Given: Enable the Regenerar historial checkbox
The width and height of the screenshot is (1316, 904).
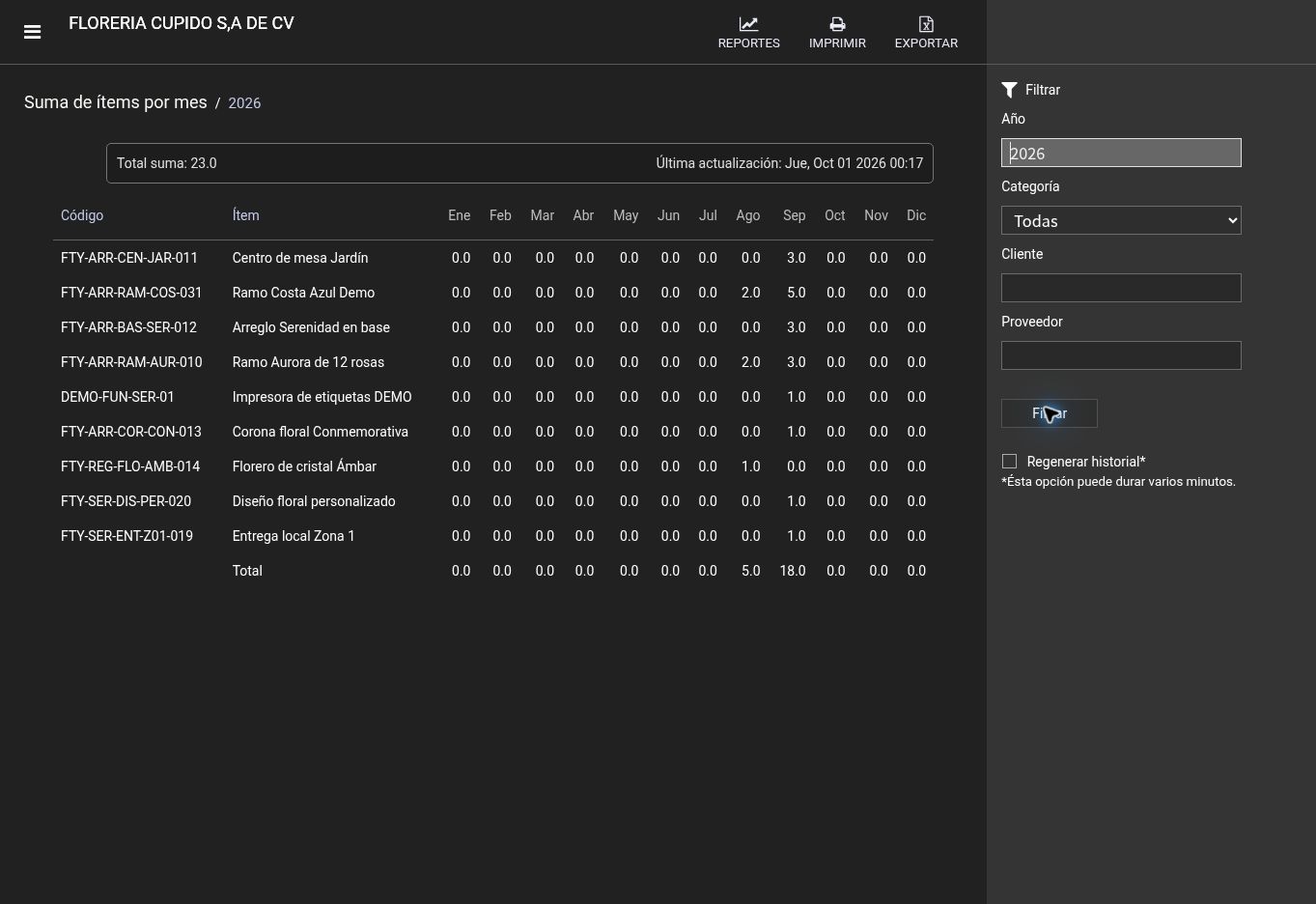Looking at the screenshot, I should [1009, 462].
